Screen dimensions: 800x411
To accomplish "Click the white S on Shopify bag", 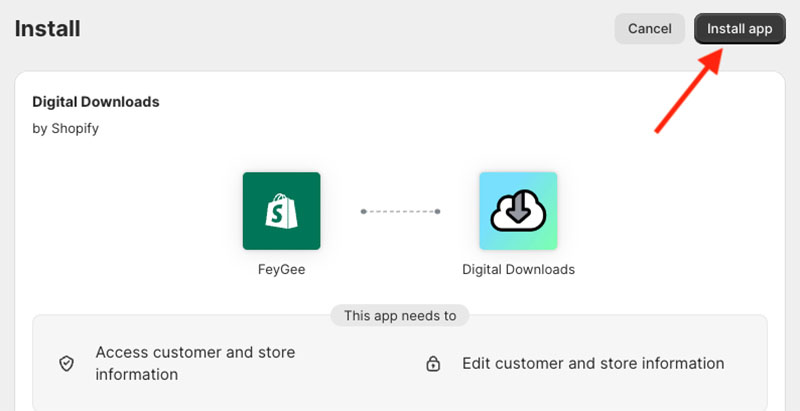I will [x=281, y=214].
